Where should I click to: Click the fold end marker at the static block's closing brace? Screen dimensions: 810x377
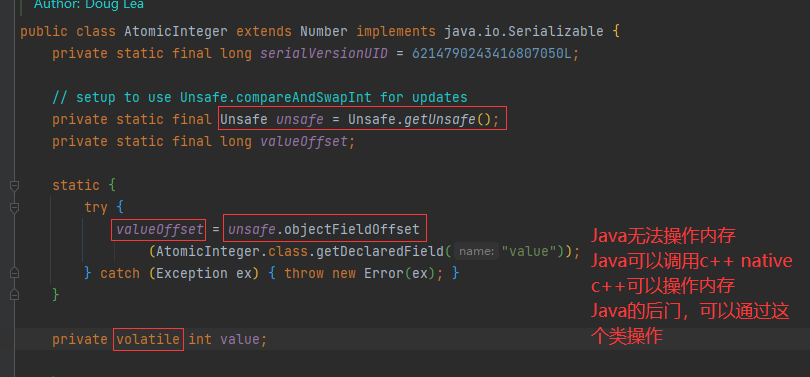[14, 295]
